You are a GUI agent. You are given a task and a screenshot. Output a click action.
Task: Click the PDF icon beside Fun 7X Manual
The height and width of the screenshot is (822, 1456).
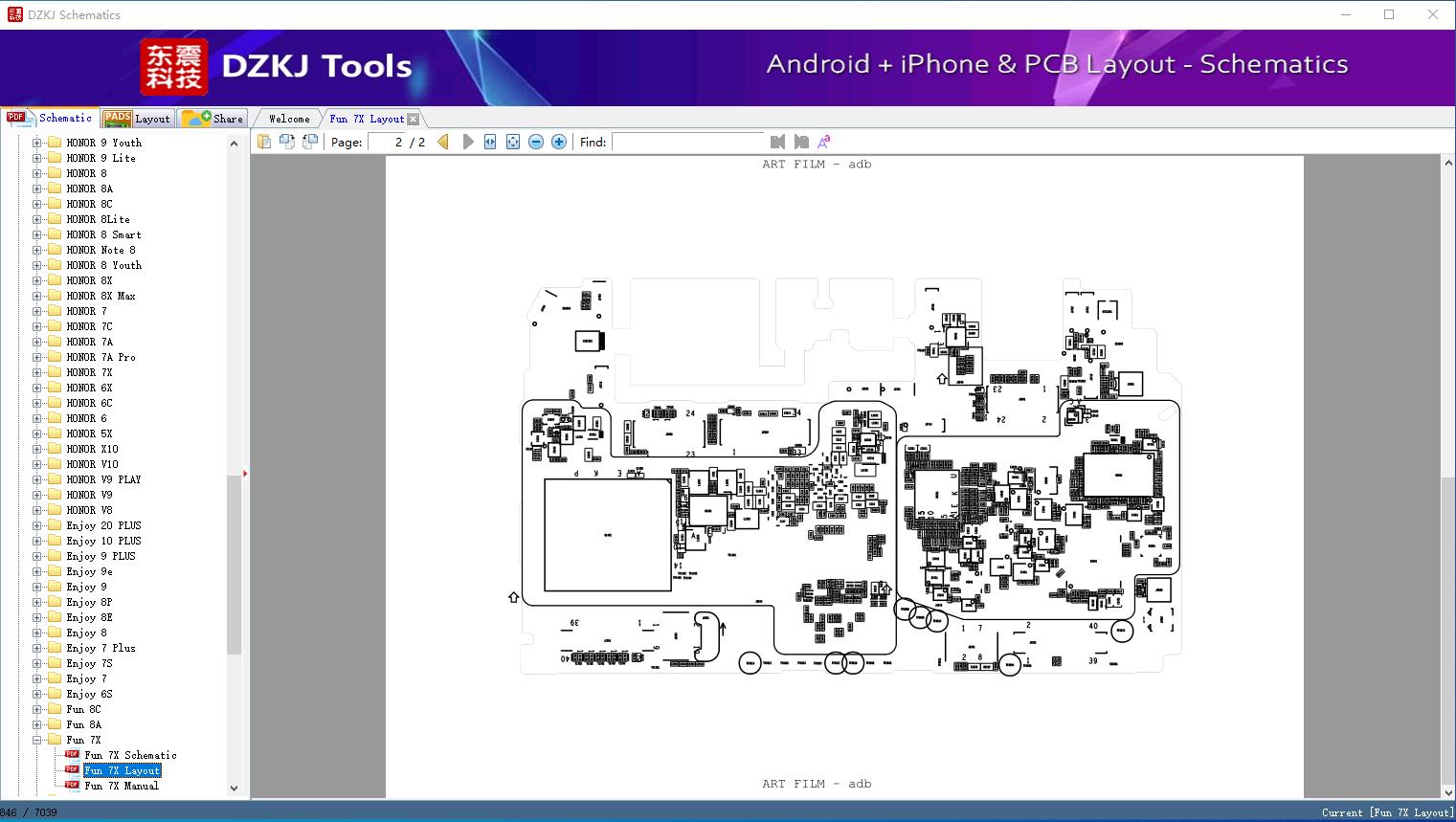coord(72,785)
